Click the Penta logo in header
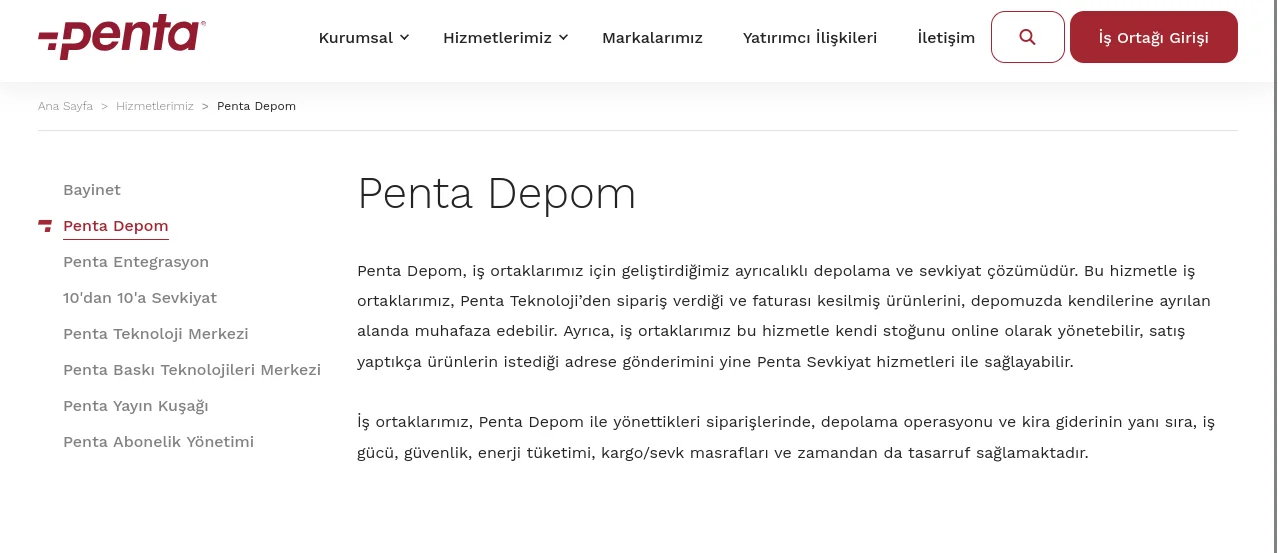 (x=122, y=38)
